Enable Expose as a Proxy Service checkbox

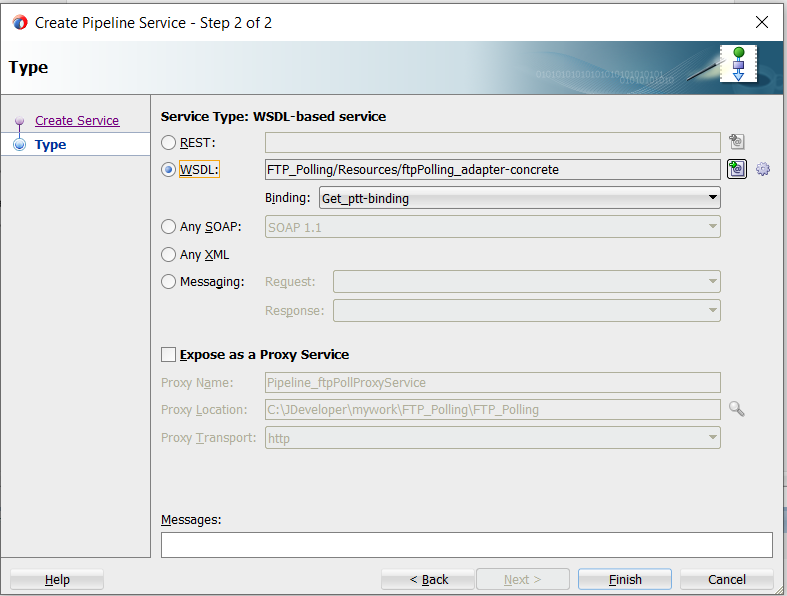pos(169,354)
